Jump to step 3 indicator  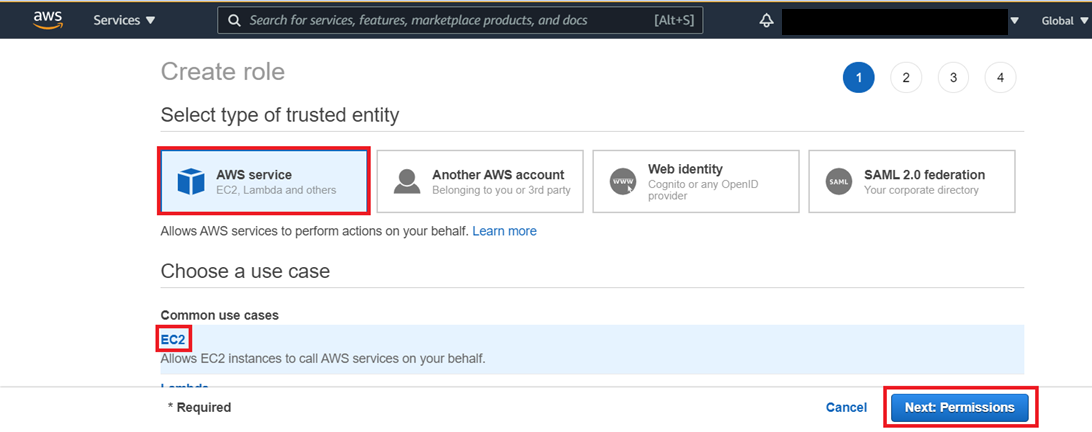[953, 78]
